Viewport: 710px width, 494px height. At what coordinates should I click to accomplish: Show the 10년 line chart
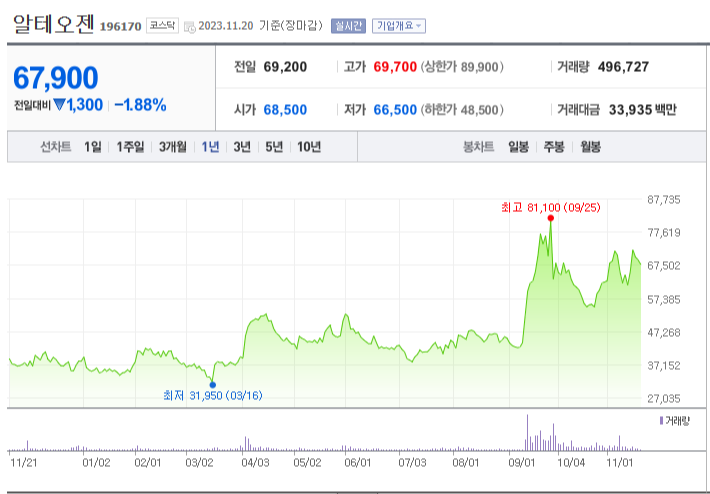(309, 147)
